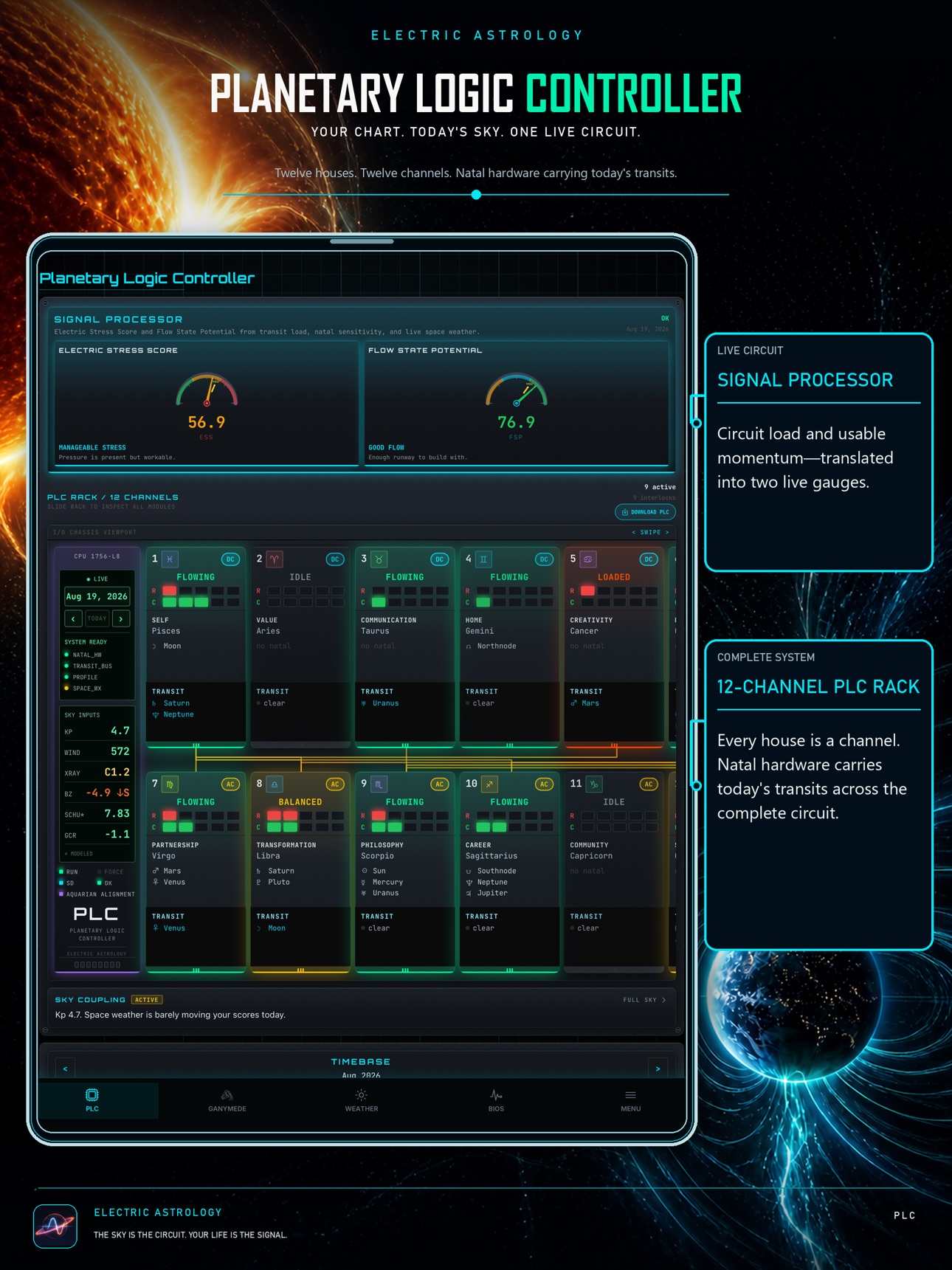The width and height of the screenshot is (952, 1270).
Task: Switch to the Ganymede tab
Action: [x=227, y=1100]
